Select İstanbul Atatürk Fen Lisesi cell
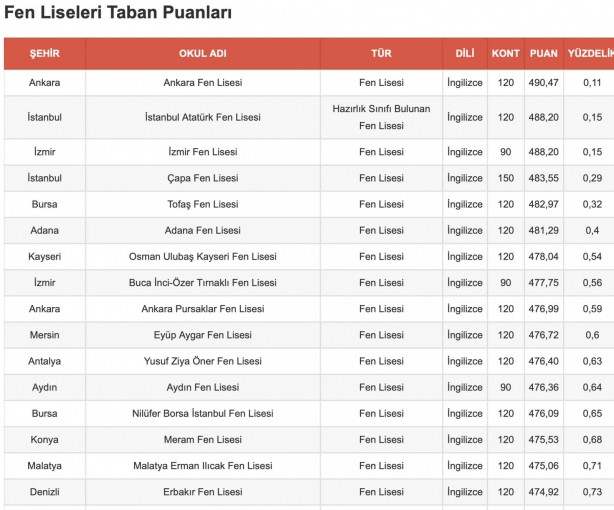 tap(202, 117)
